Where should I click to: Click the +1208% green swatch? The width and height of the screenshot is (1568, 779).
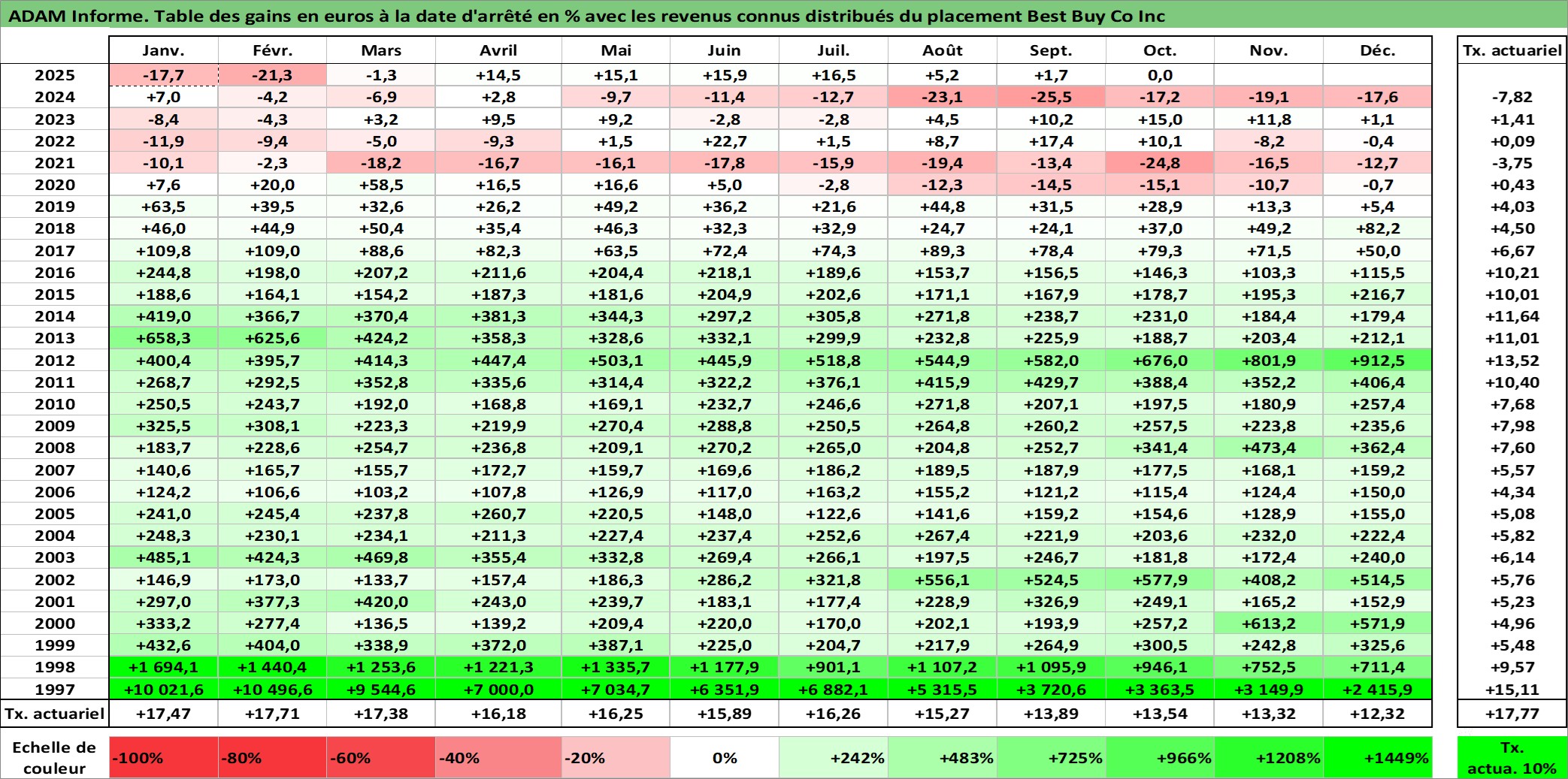[x=1269, y=757]
